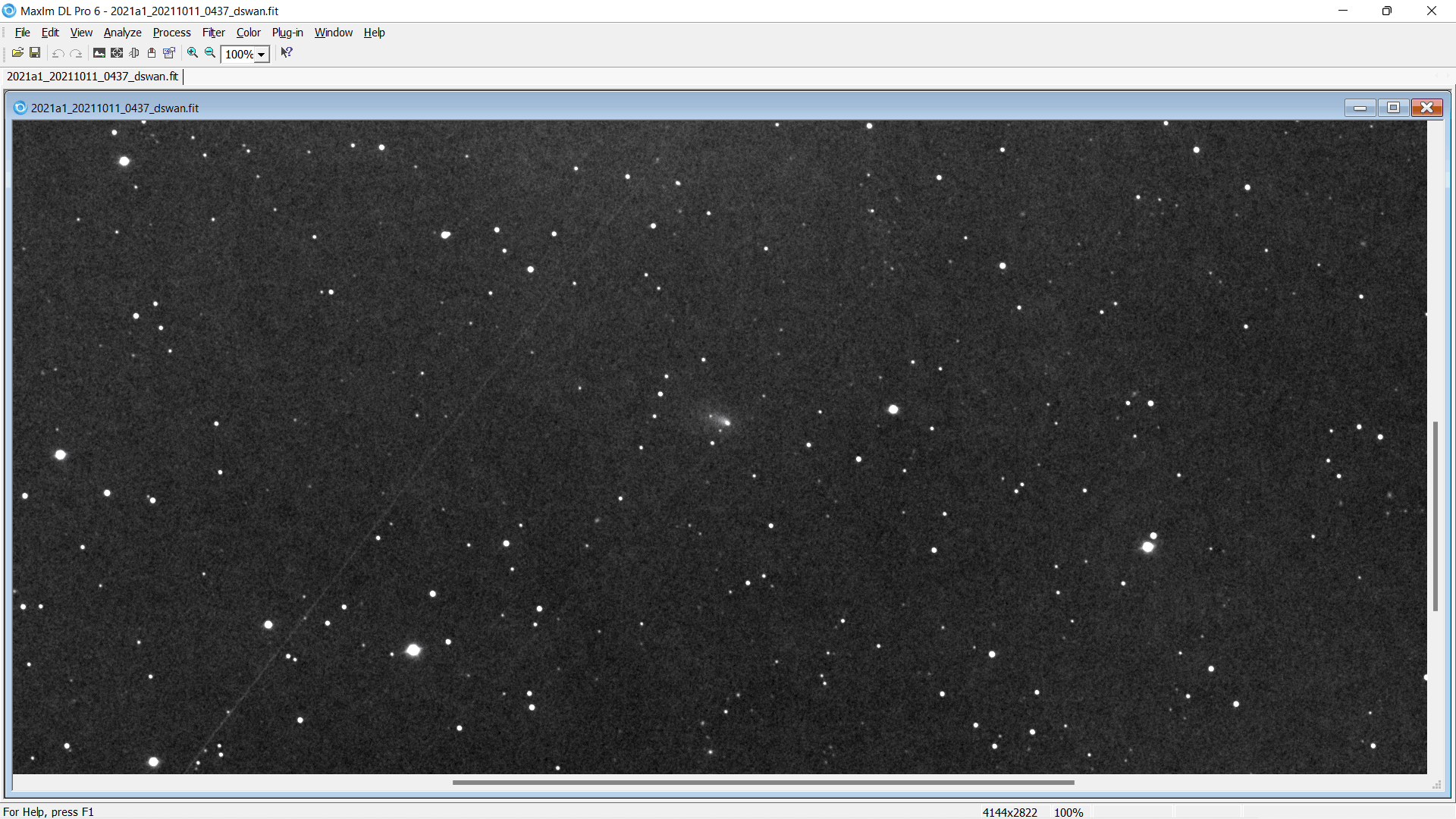Click the inner image window's title icon

[20, 108]
